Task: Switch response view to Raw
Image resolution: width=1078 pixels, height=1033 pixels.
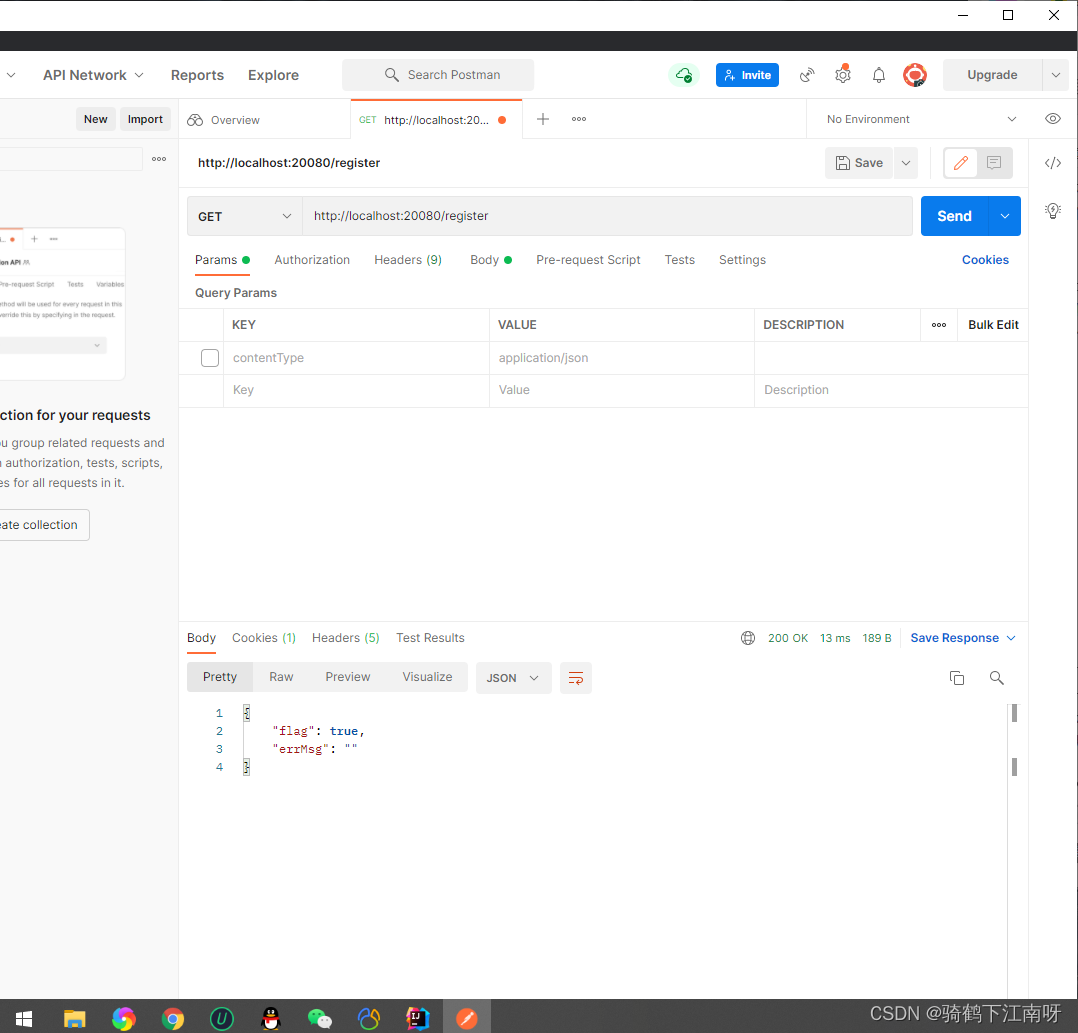Action: click(281, 677)
